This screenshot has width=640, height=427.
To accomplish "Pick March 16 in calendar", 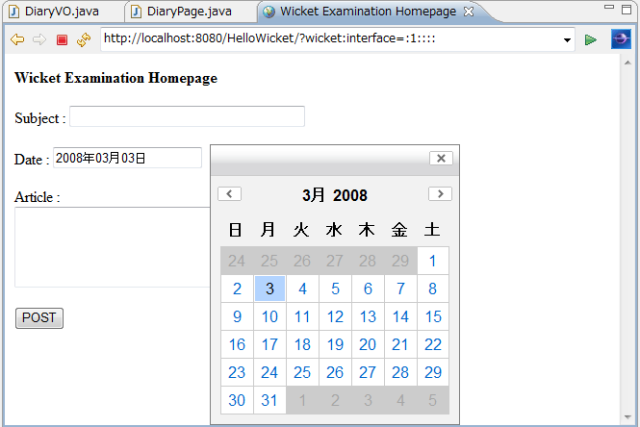I will 237,345.
